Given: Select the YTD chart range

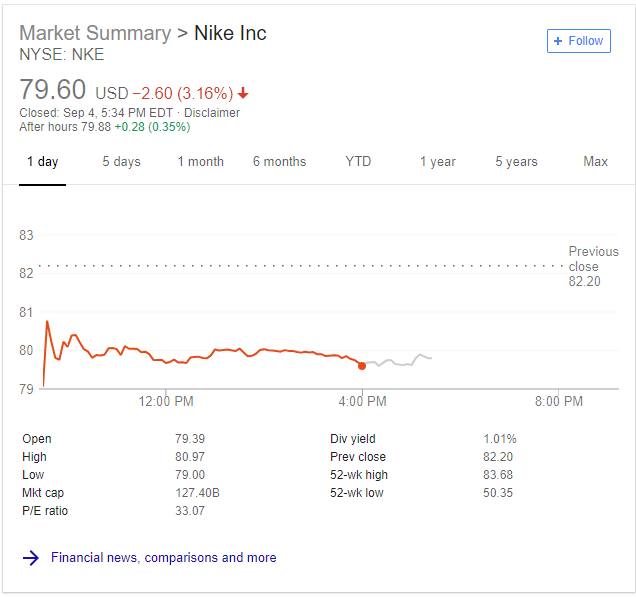Looking at the screenshot, I should coord(358,162).
